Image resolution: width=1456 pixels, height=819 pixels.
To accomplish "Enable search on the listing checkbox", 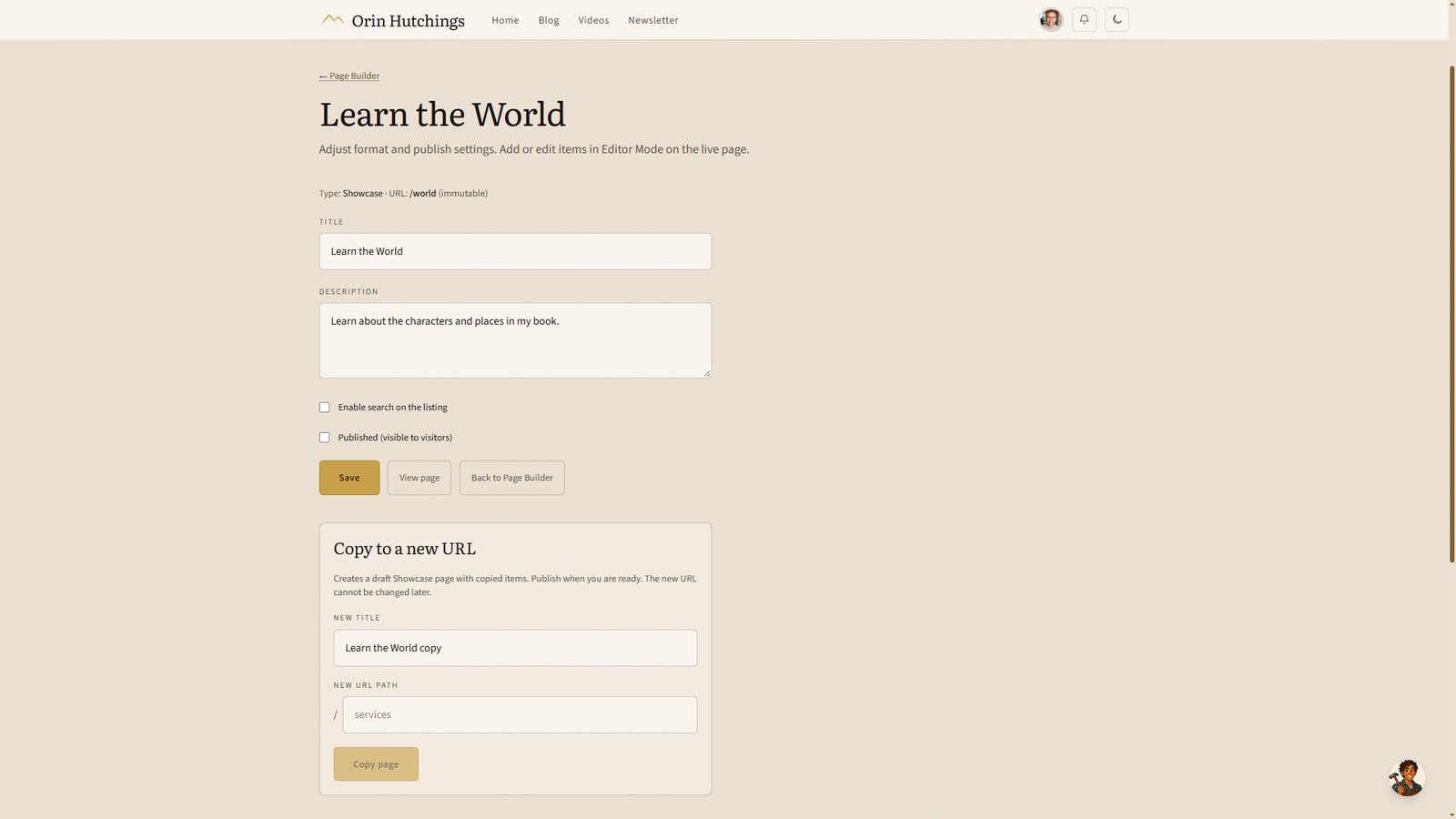I will 325,408.
